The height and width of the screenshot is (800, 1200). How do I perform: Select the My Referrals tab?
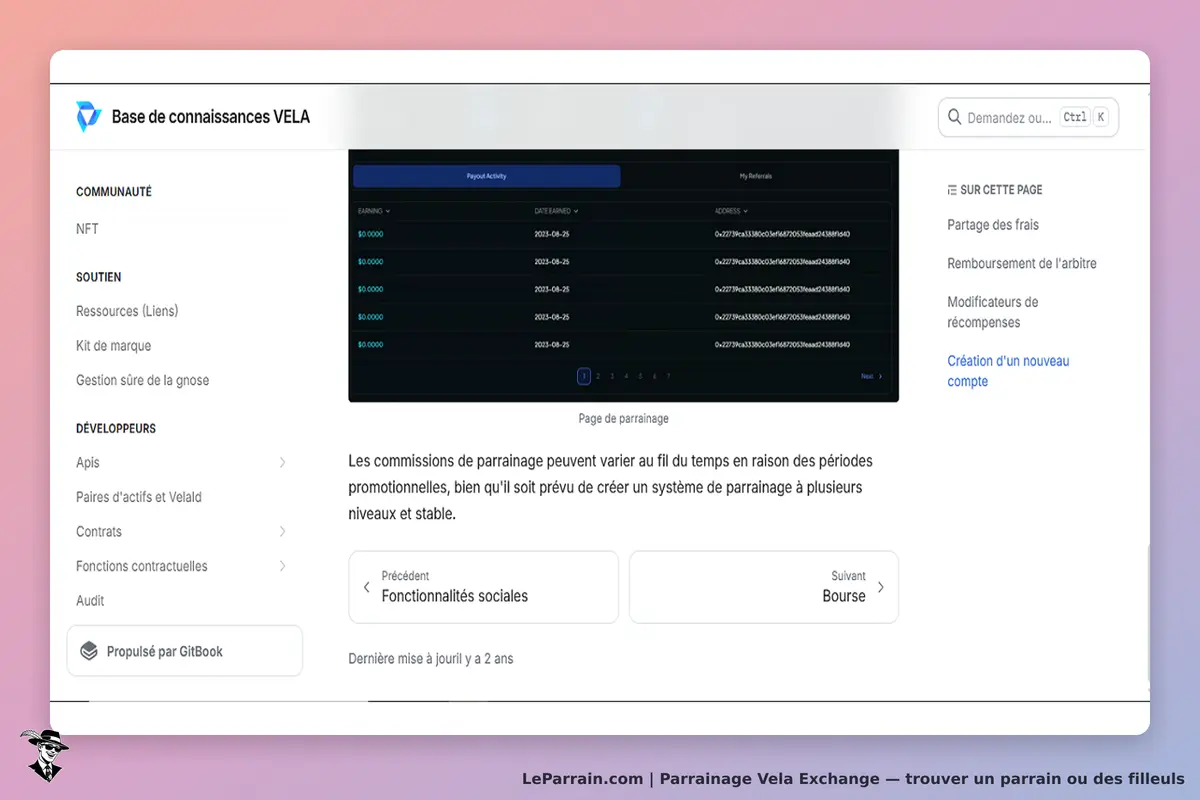click(x=755, y=176)
